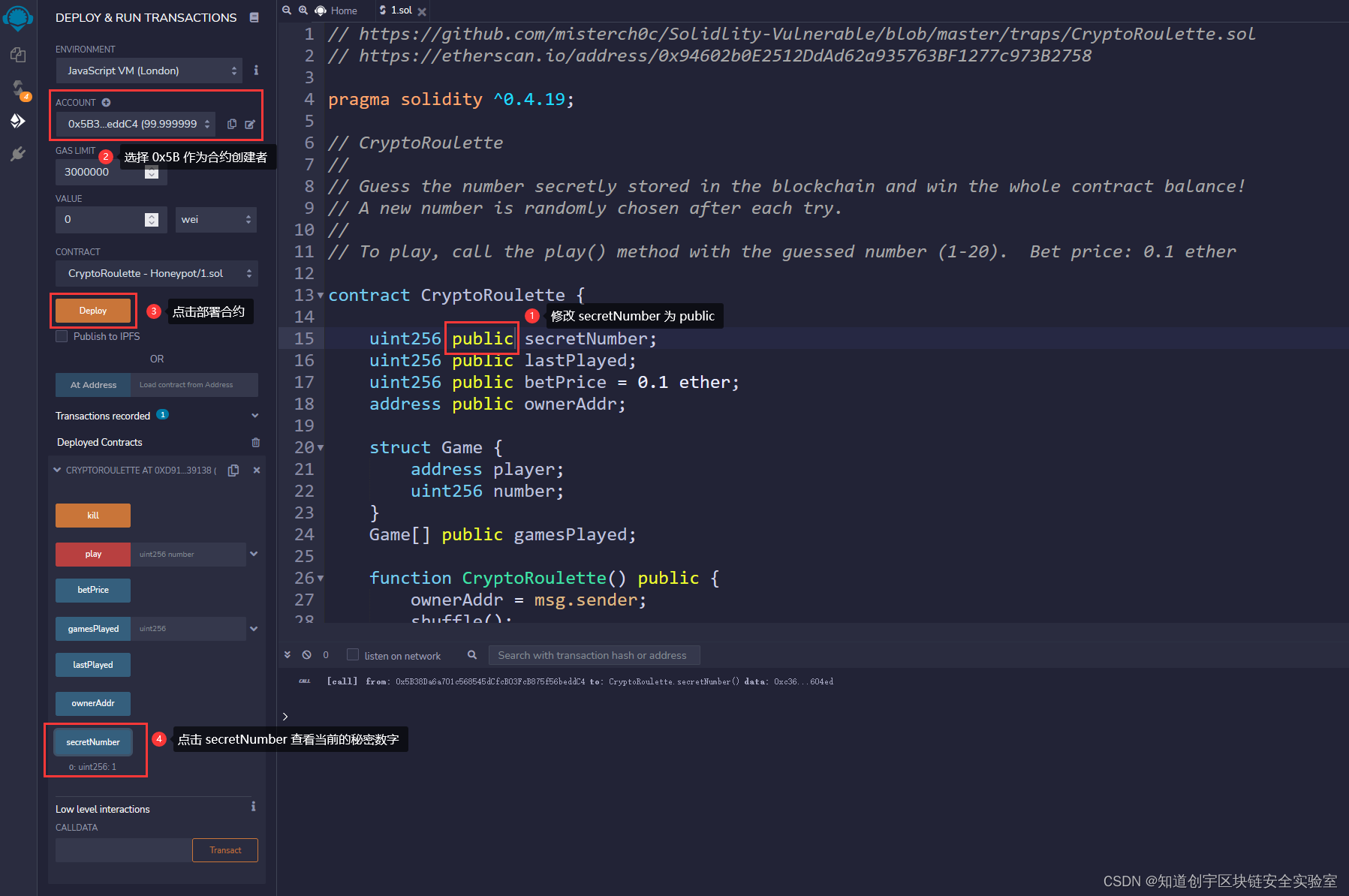The width and height of the screenshot is (1349, 896).
Task: Click the documentation icon beside panel title
Action: click(254, 17)
